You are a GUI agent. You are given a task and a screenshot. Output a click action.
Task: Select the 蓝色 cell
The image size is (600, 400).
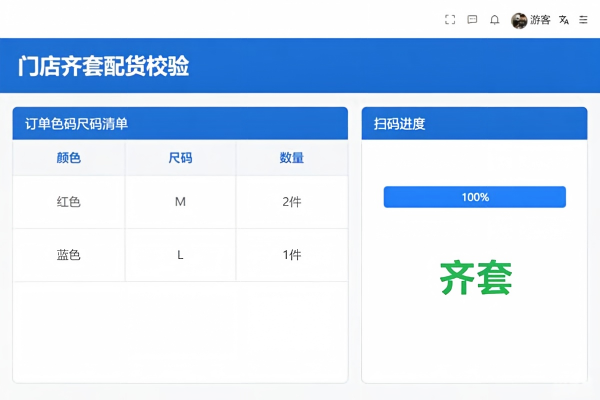69,255
